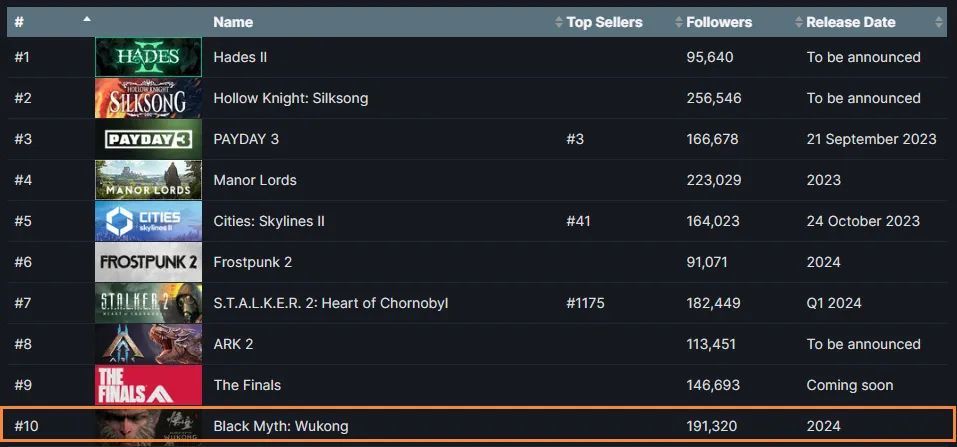957x447 pixels.
Task: Select The Finals red logo thumbnail
Action: click(x=148, y=385)
